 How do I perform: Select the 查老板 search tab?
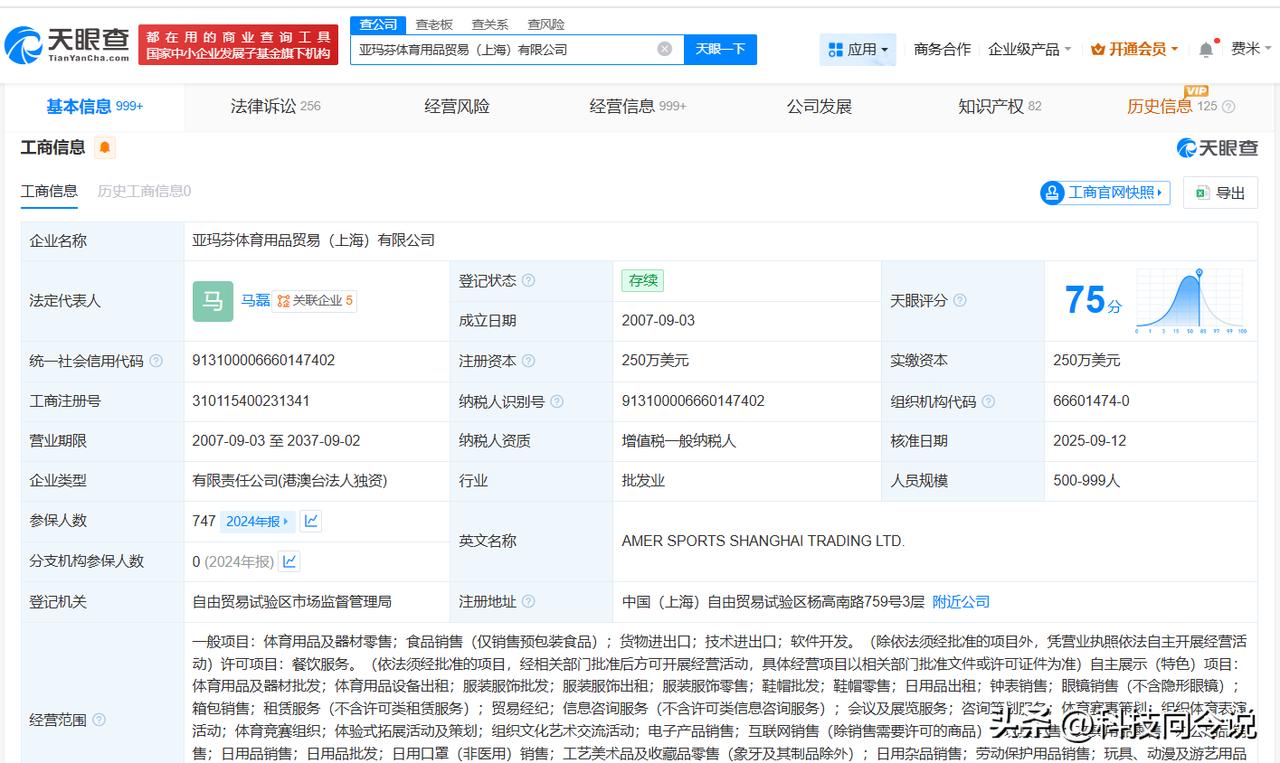click(x=434, y=24)
